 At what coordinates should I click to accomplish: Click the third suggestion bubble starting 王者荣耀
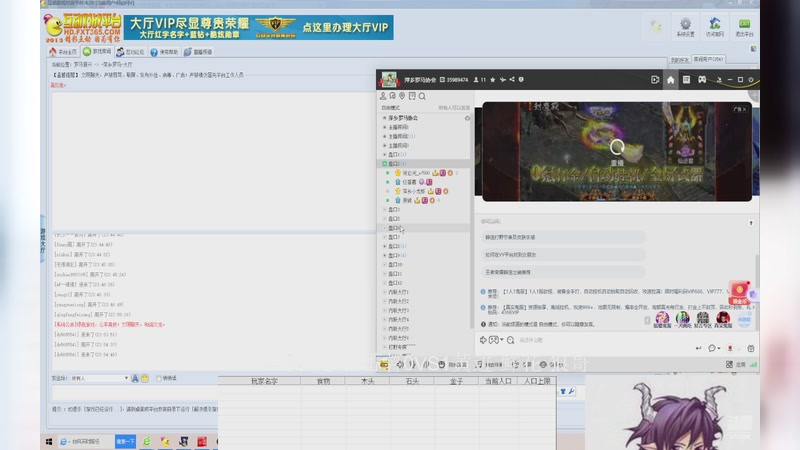click(x=563, y=272)
